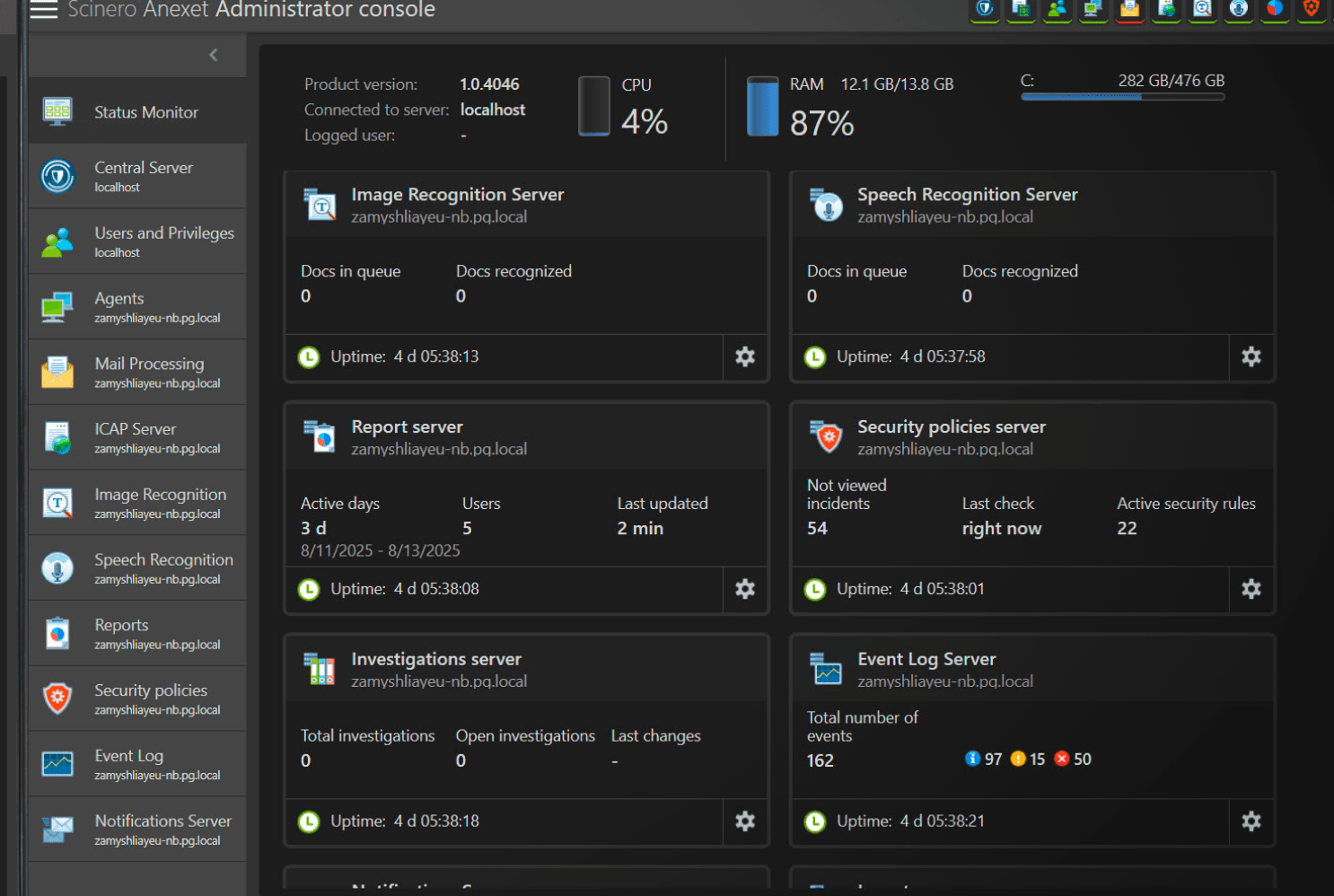Open settings gear for Speech Recognition Server card
Image resolution: width=1334 pixels, height=896 pixels.
click(1251, 356)
